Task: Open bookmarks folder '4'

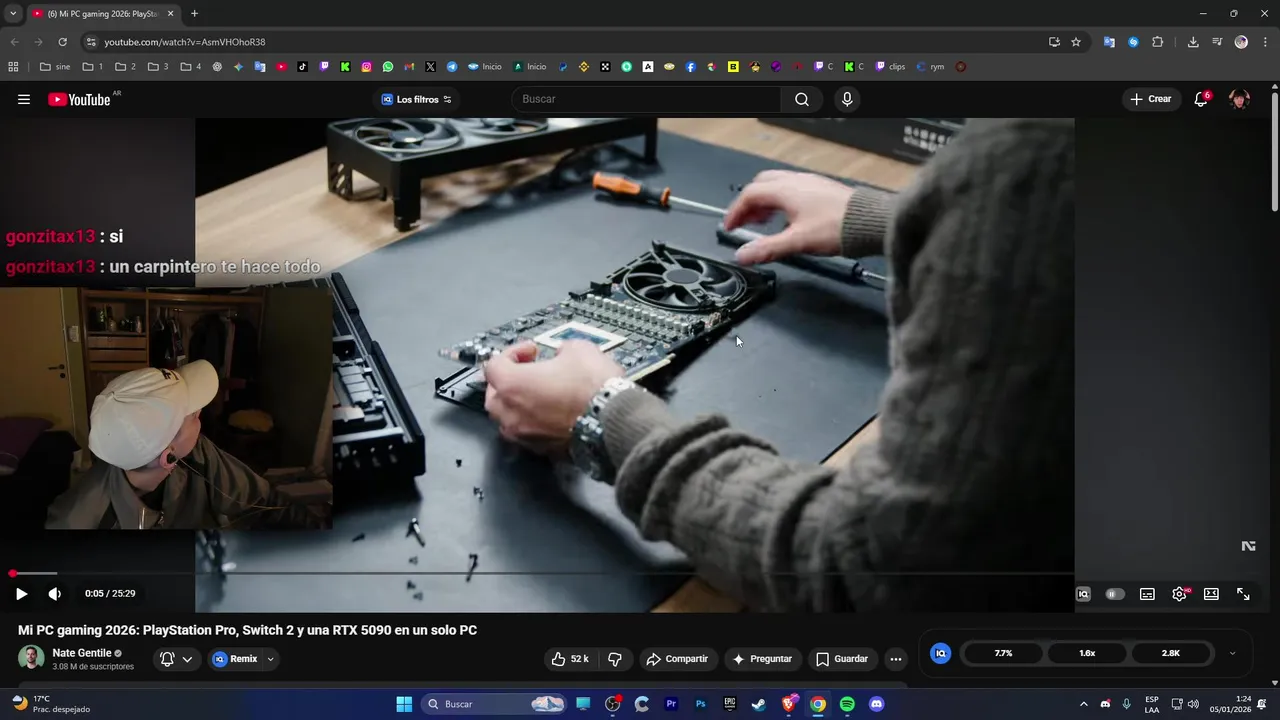Action: click(191, 67)
